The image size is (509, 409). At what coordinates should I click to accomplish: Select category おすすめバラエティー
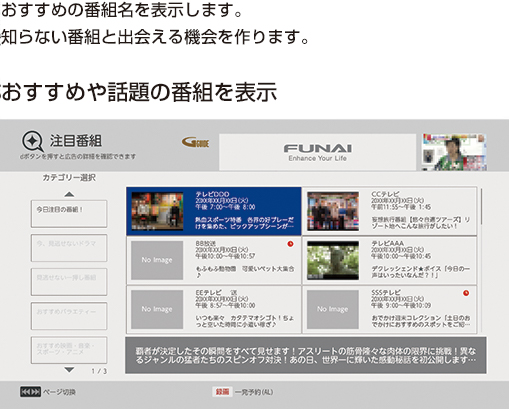point(69,316)
